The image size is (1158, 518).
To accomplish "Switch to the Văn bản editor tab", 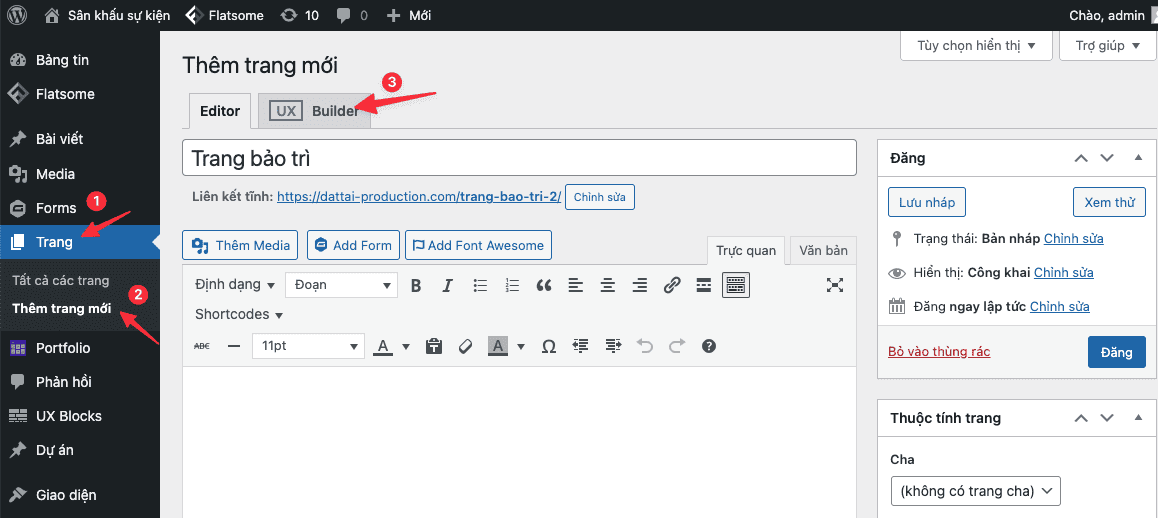I will 823,250.
